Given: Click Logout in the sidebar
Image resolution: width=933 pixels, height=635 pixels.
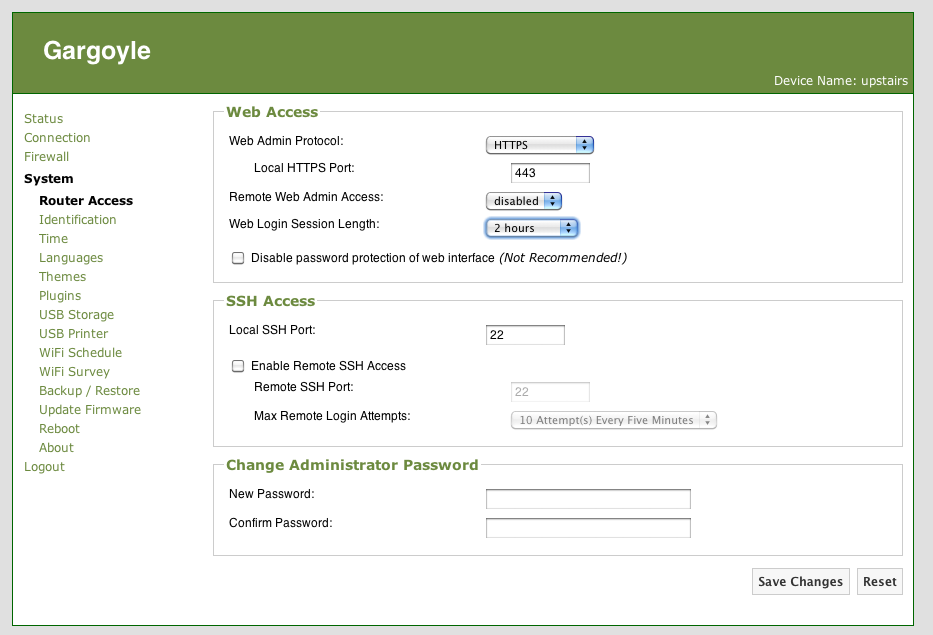Looking at the screenshot, I should coord(44,467).
